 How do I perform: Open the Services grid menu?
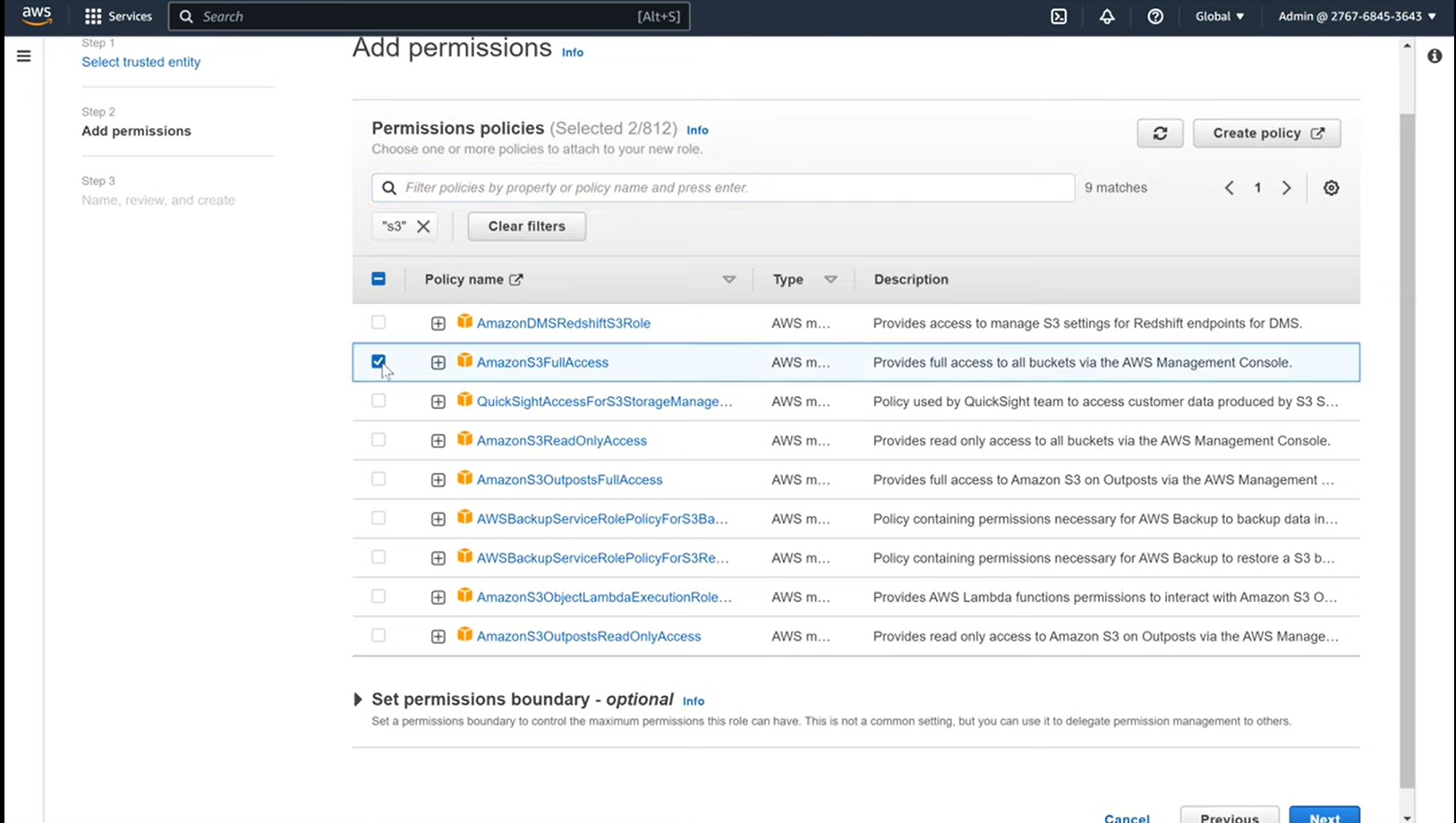click(x=118, y=16)
